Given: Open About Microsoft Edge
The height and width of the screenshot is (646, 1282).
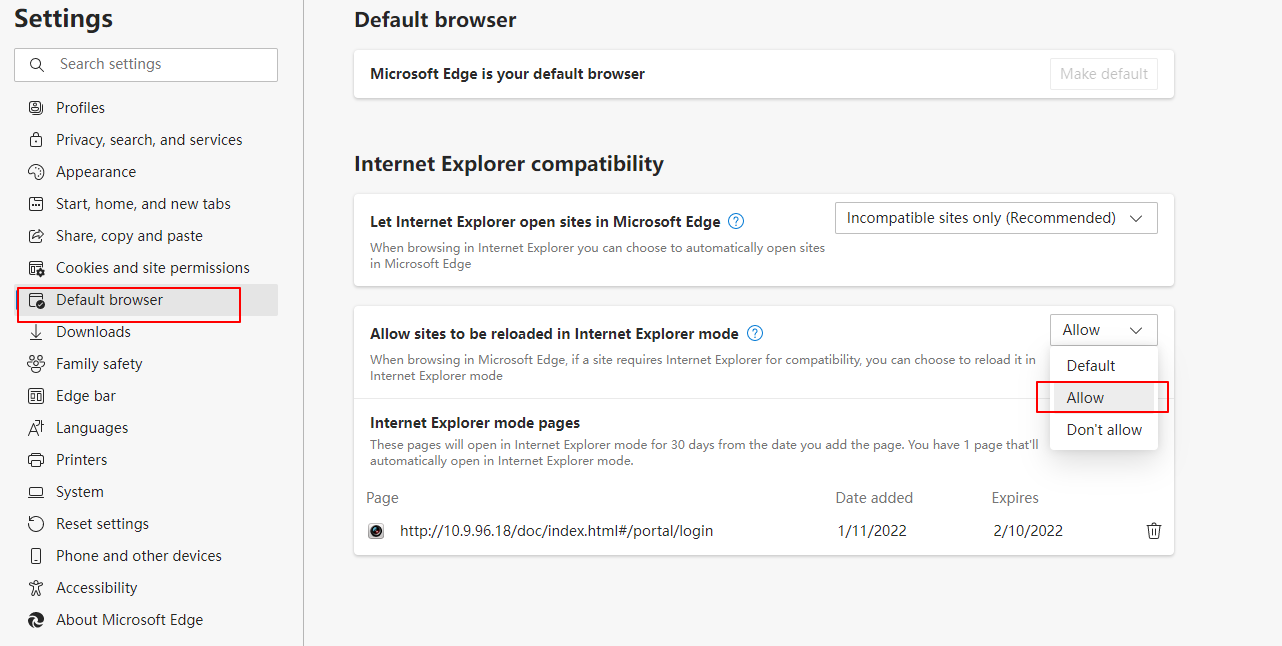Looking at the screenshot, I should coord(146,620).
